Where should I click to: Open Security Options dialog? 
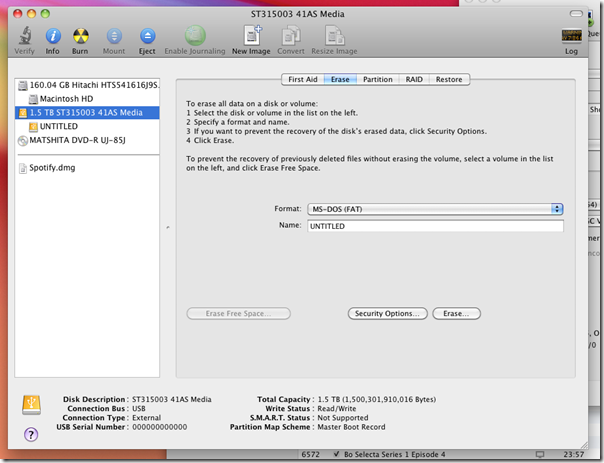(x=388, y=314)
